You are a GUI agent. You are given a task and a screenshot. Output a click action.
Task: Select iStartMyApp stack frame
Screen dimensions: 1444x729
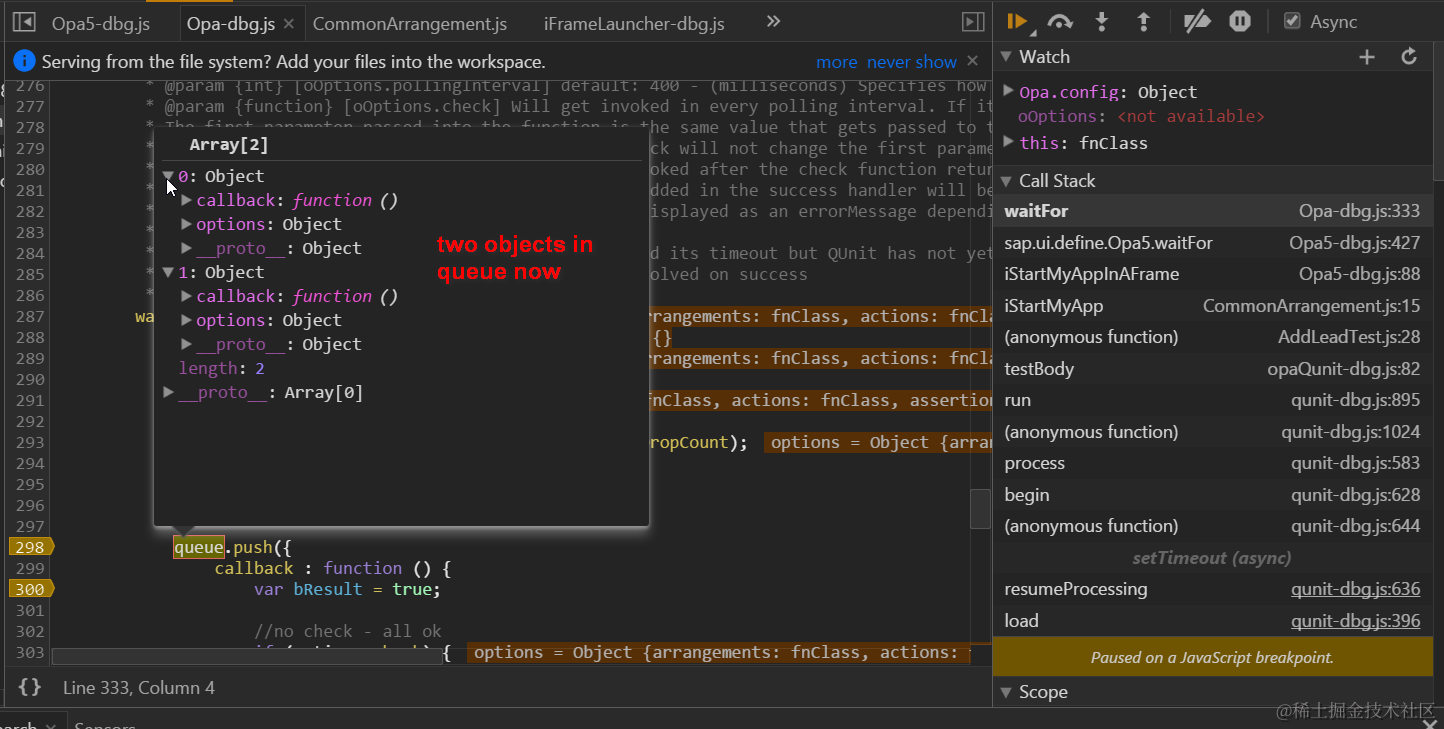click(x=1212, y=306)
